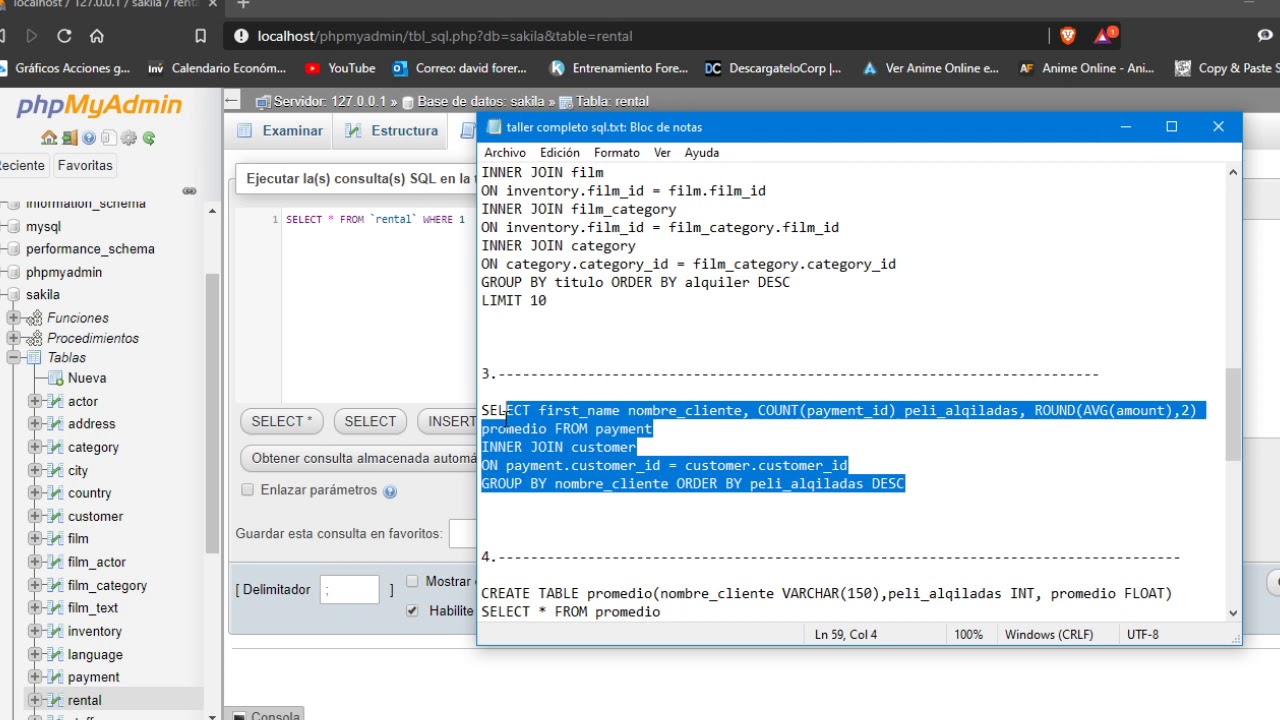This screenshot has width=1280, height=720.
Task: Open YouTube bookmark in bookmarks bar
Action: coord(340,68)
